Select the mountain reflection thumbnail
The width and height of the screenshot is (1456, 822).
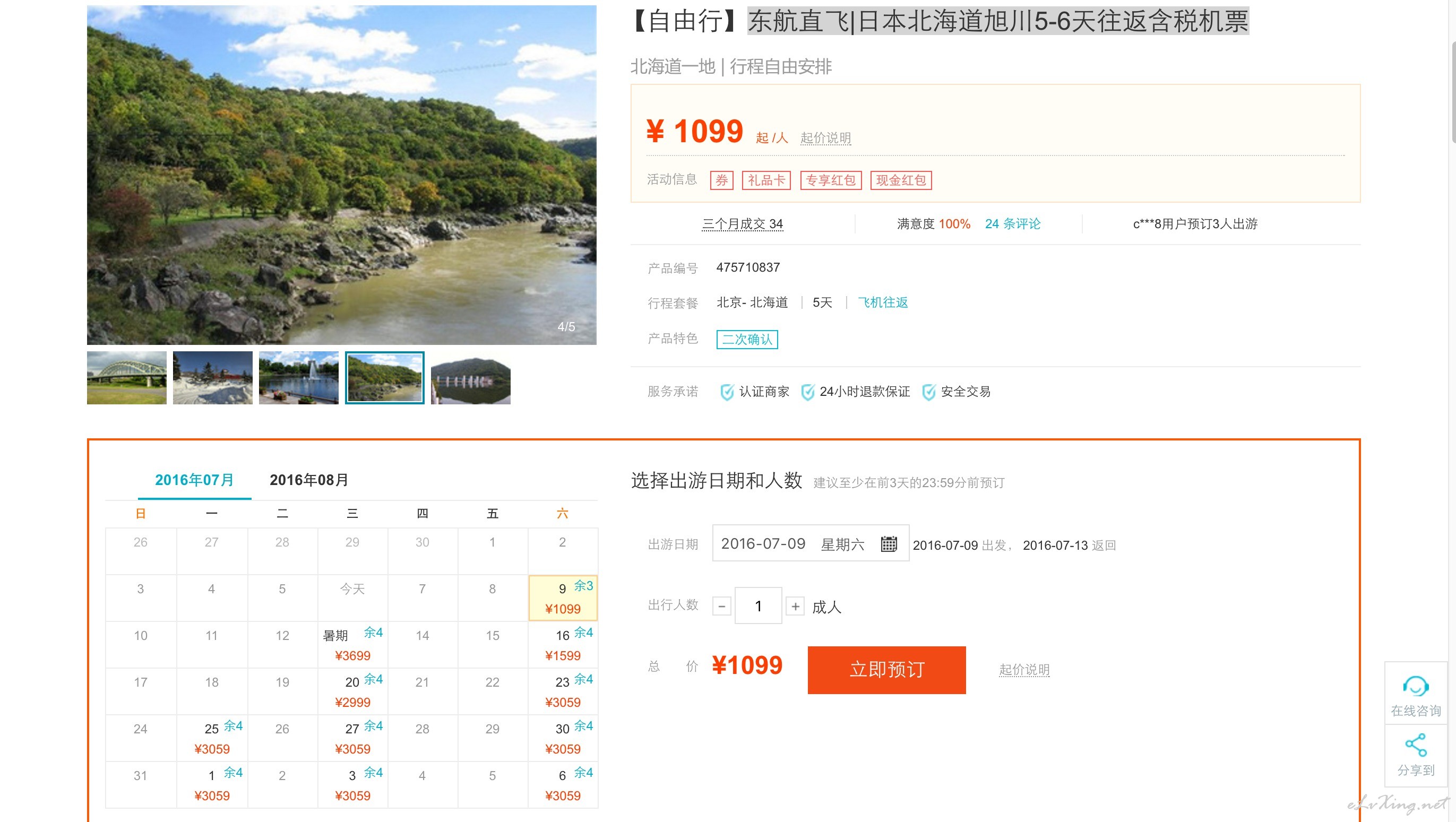coord(470,377)
